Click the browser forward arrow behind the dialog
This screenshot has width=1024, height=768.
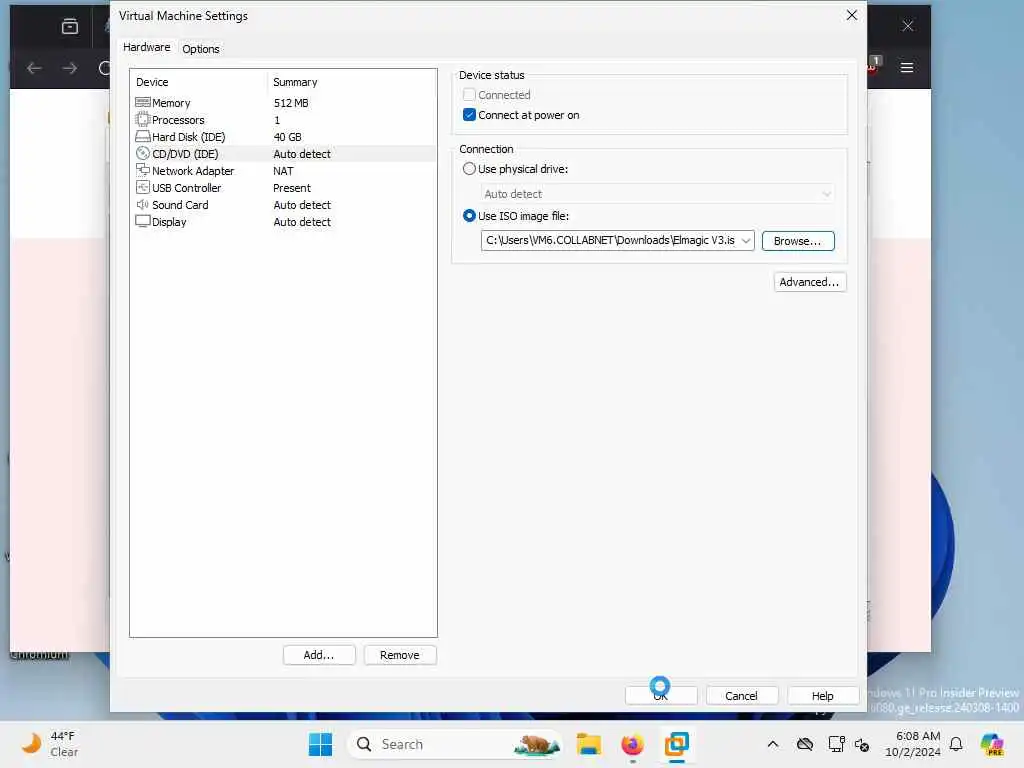pos(69,68)
